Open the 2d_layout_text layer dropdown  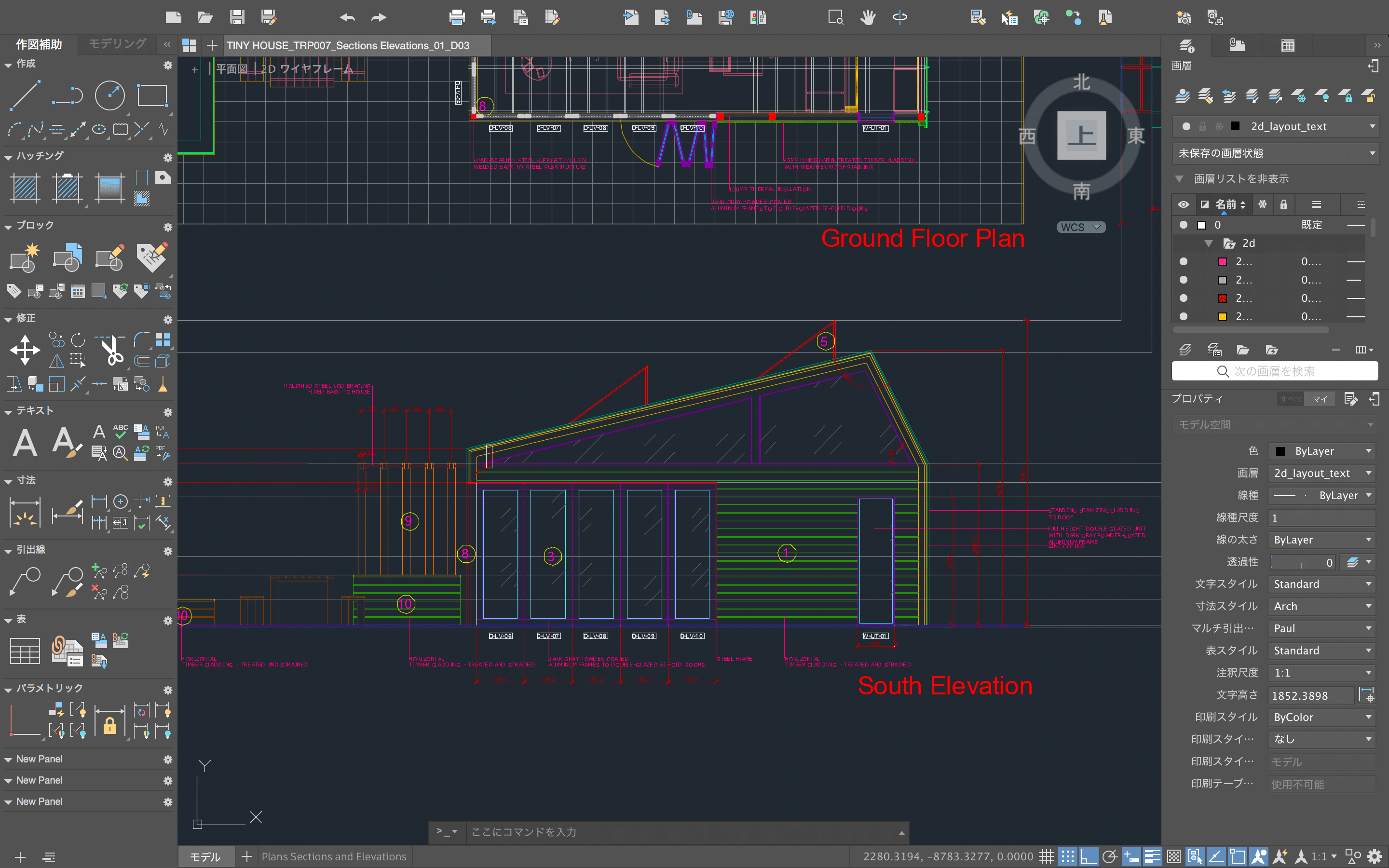1372,126
